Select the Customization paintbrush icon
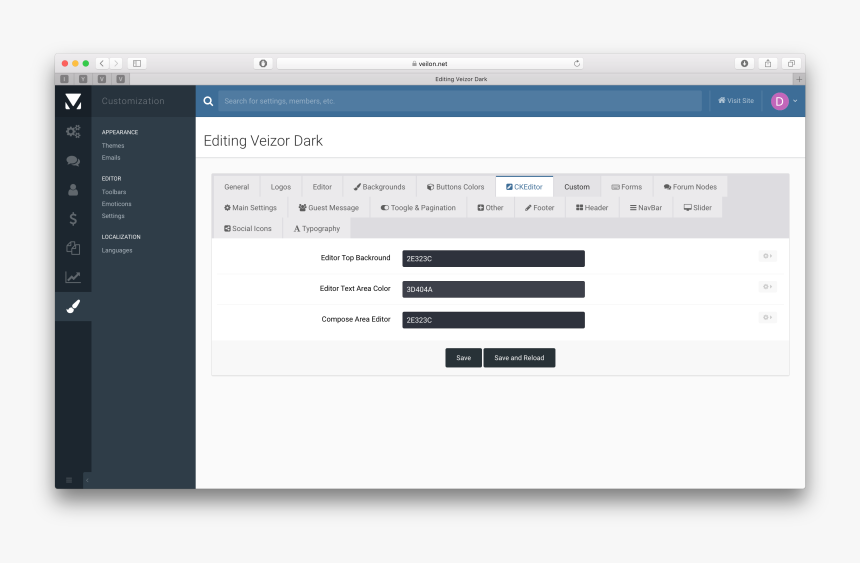 [73, 306]
